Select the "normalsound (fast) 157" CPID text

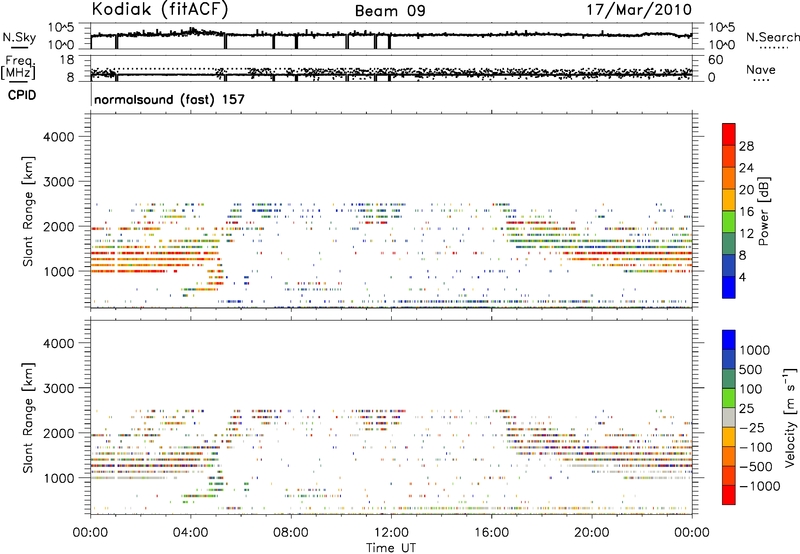(x=169, y=99)
